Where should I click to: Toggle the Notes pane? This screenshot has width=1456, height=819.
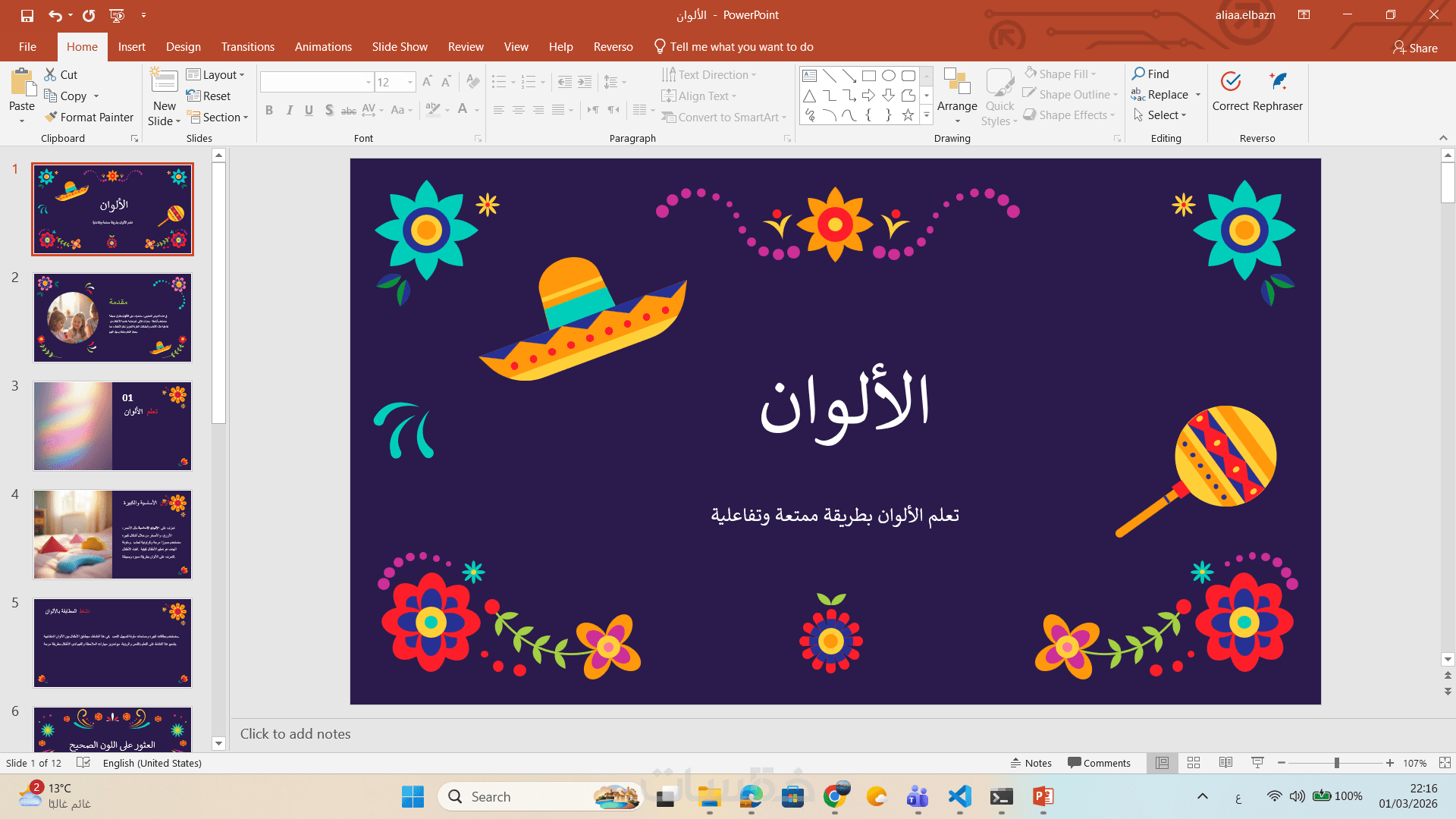(x=1031, y=763)
